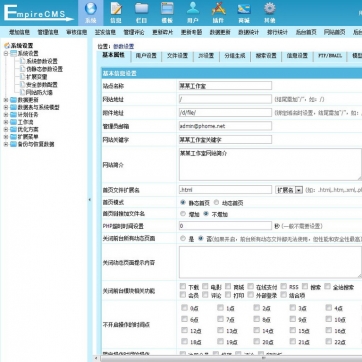Screen dimensions: 362x362
Task: Click the page icon beside 系统参数设置
Action: point(22,61)
